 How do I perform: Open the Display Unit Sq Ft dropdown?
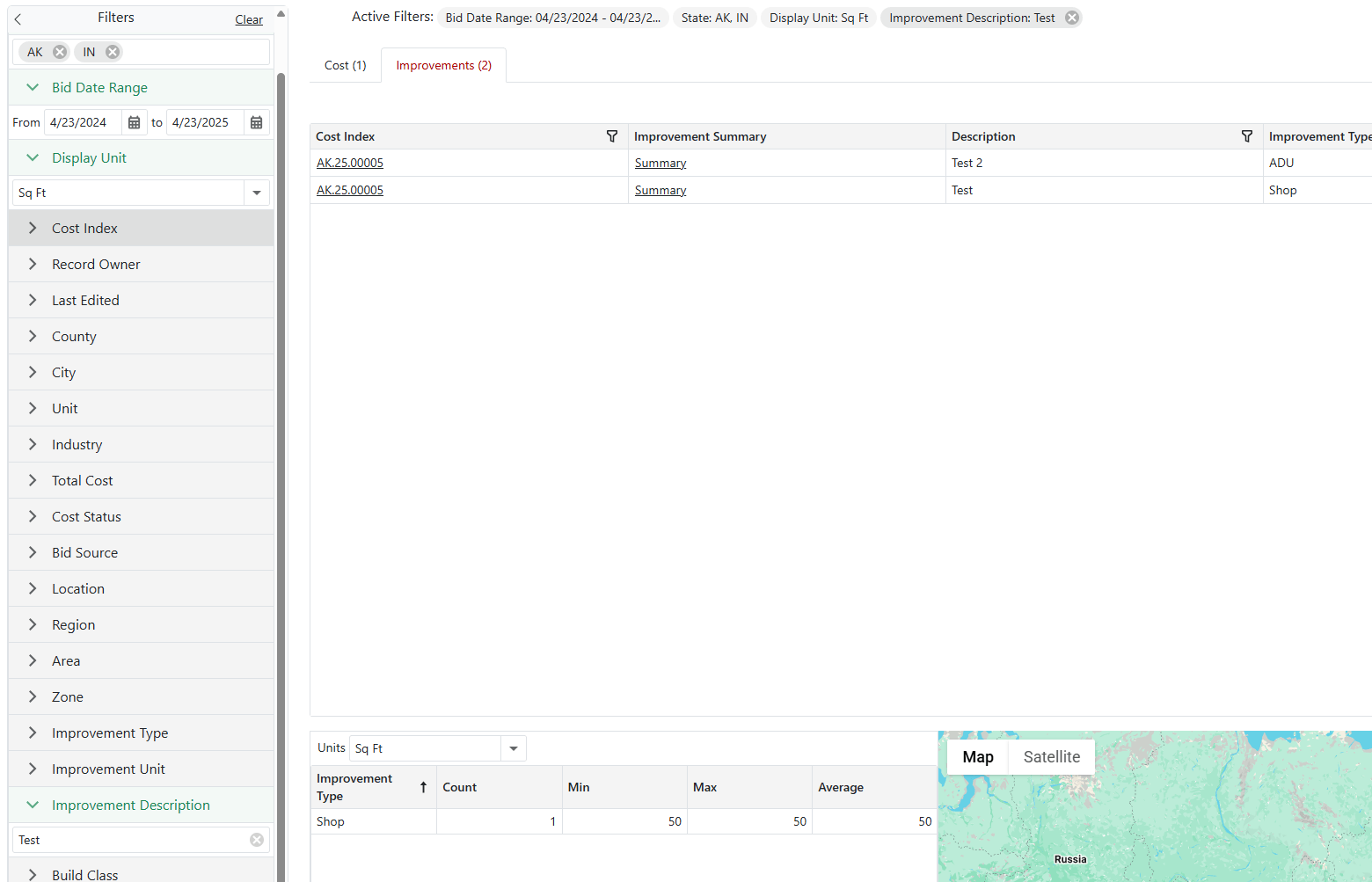coord(257,193)
